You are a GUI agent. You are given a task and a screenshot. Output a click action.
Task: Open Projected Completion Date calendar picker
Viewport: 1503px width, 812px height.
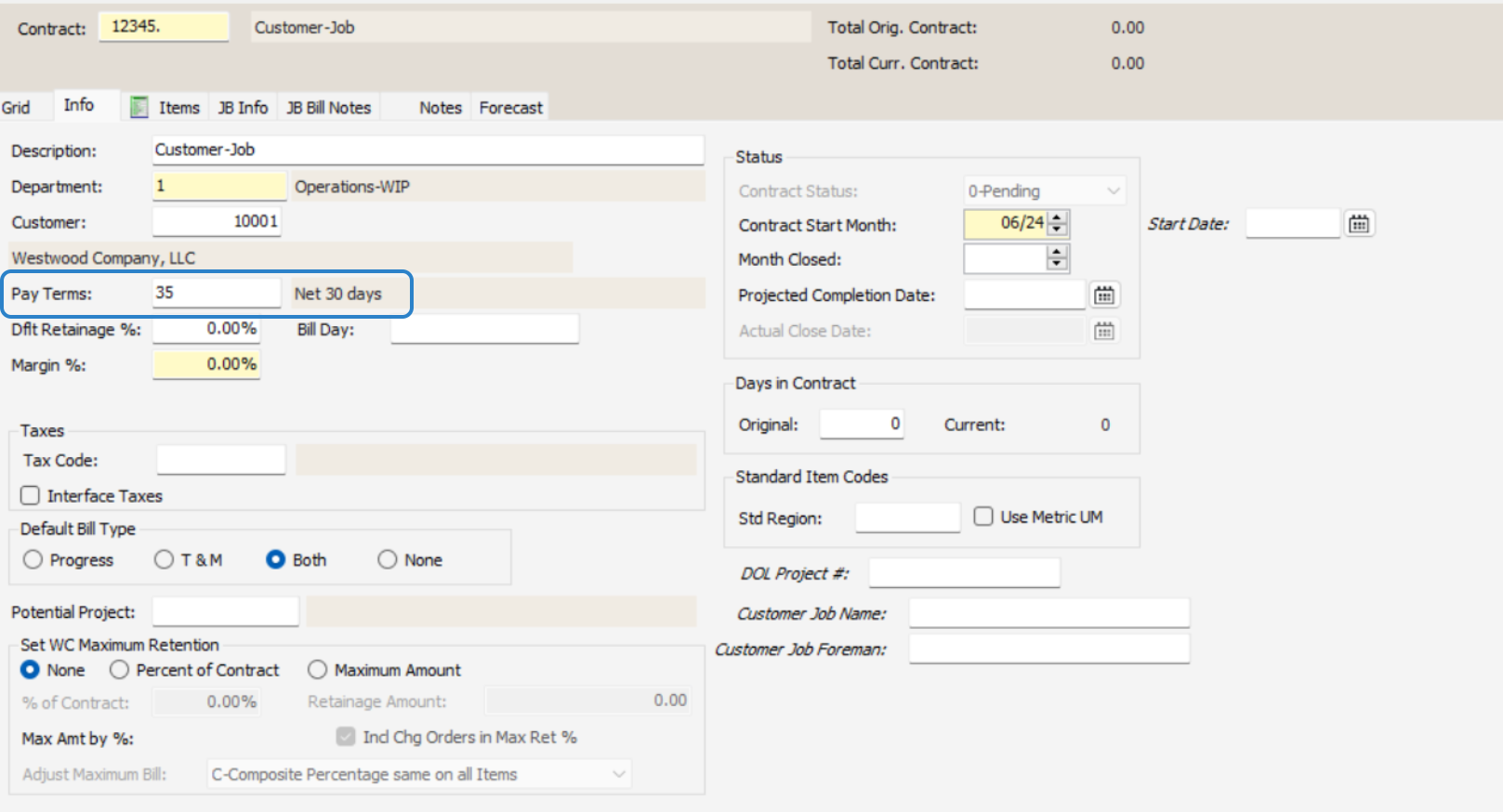pos(1103,295)
